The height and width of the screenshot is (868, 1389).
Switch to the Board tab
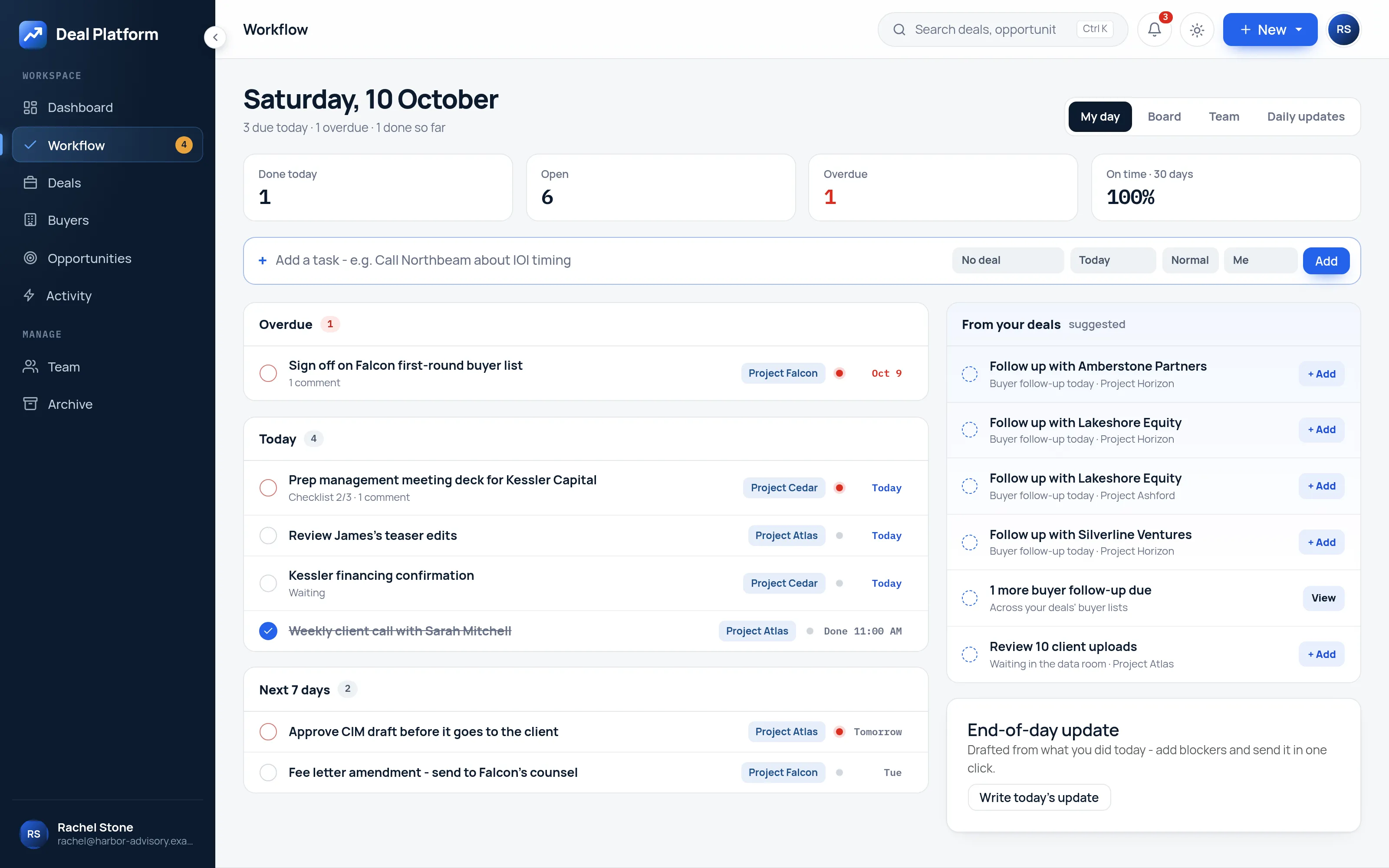pyautogui.click(x=1164, y=117)
